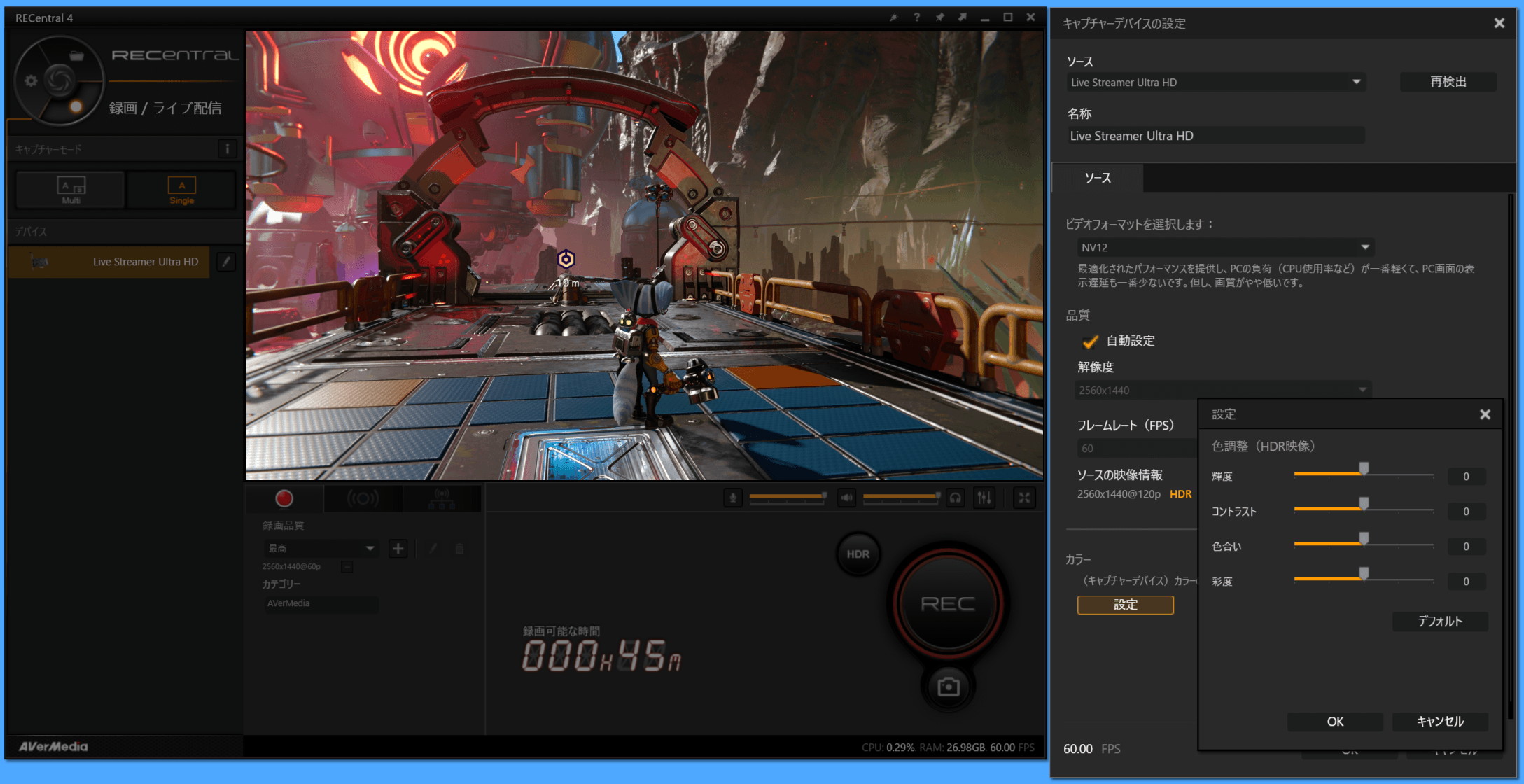Image resolution: width=1524 pixels, height=784 pixels.
Task: Open settings gear on the RECentral dial
Action: coord(31,80)
